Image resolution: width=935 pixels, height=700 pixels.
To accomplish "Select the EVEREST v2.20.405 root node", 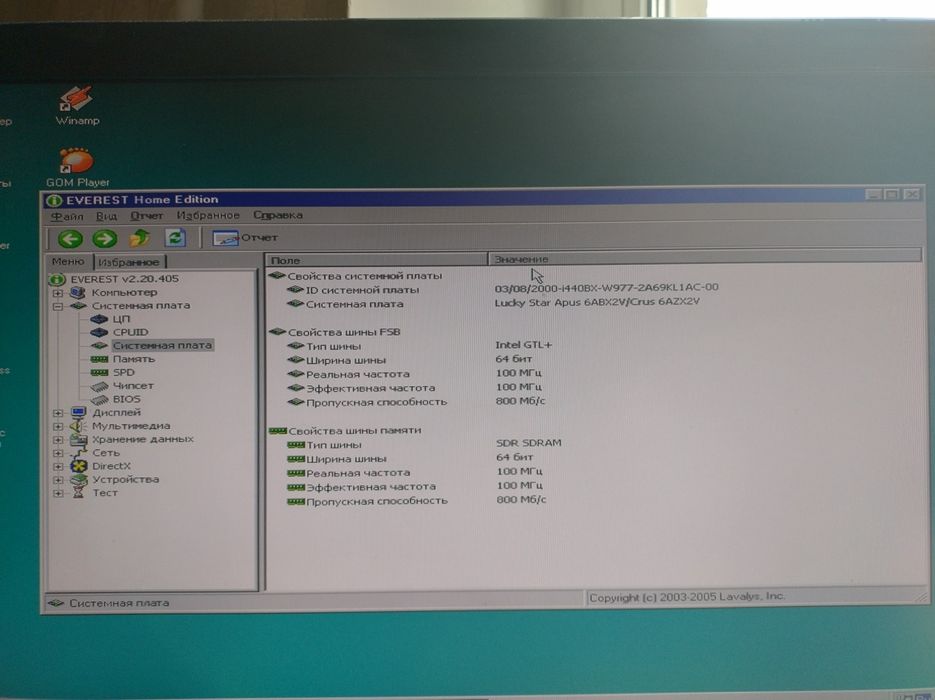I will pyautogui.click(x=124, y=279).
